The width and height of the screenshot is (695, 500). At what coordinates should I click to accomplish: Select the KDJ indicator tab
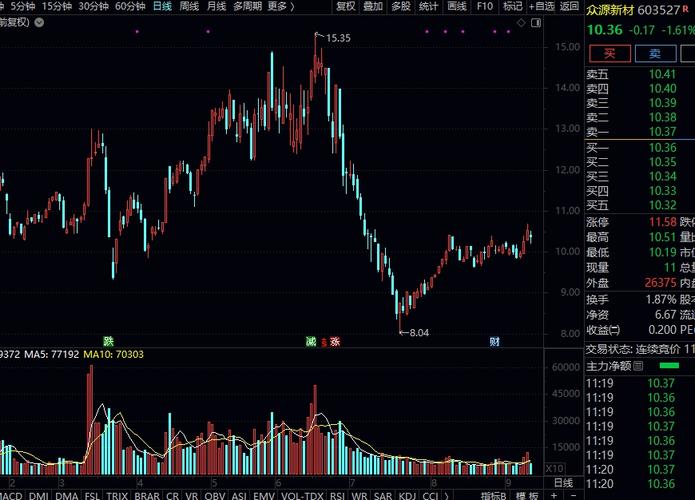coord(407,496)
